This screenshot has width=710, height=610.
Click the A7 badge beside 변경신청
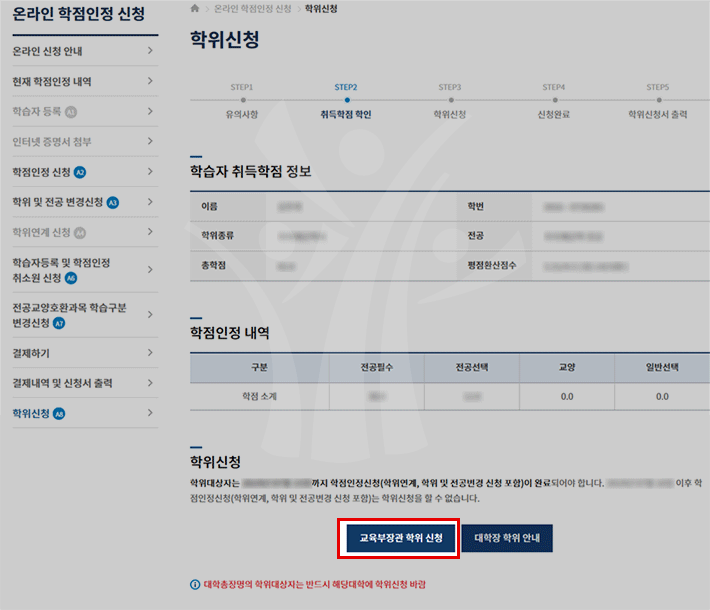tap(59, 324)
